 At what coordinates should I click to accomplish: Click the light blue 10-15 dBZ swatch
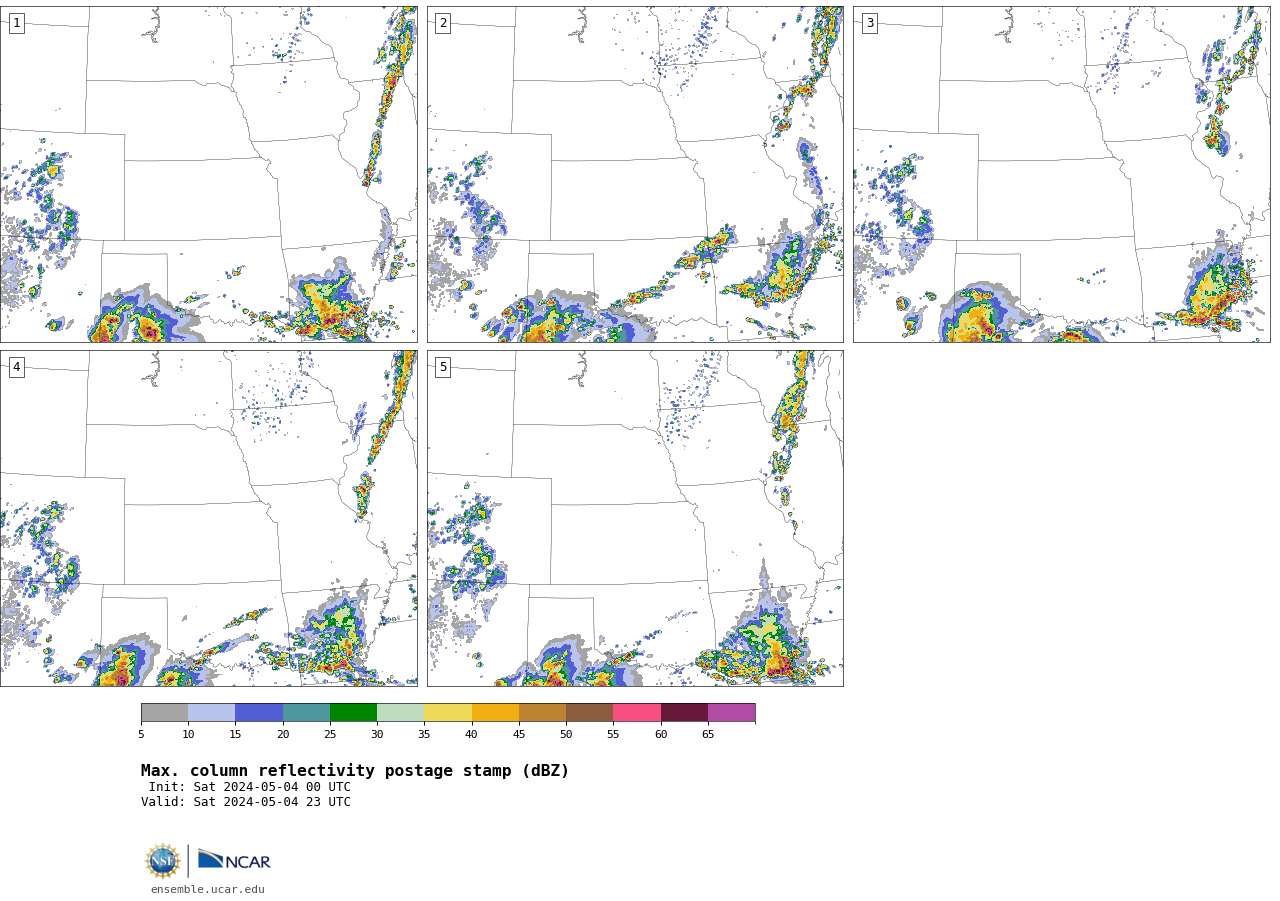(x=211, y=713)
